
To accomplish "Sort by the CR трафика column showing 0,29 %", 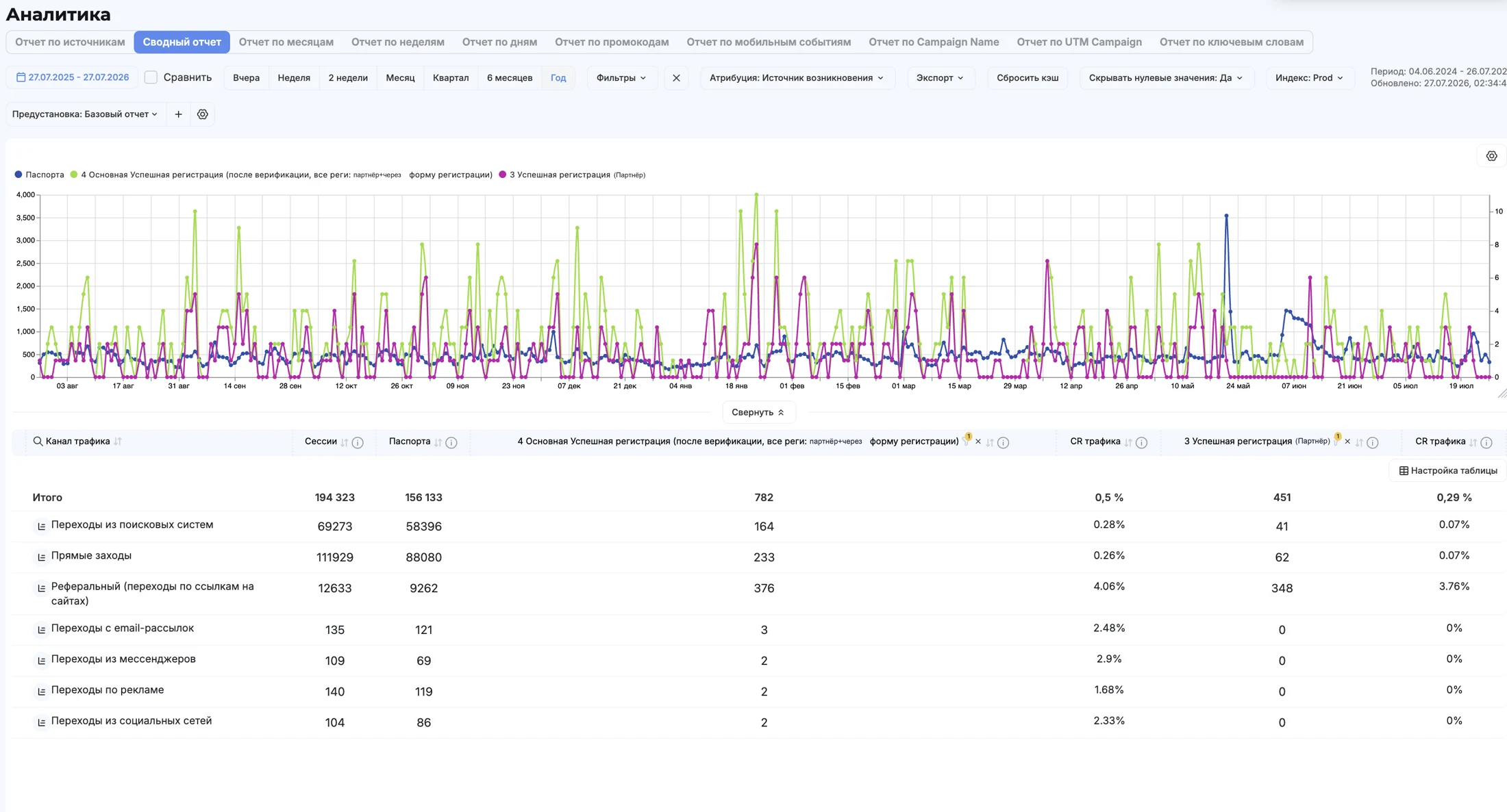I will point(1473,442).
